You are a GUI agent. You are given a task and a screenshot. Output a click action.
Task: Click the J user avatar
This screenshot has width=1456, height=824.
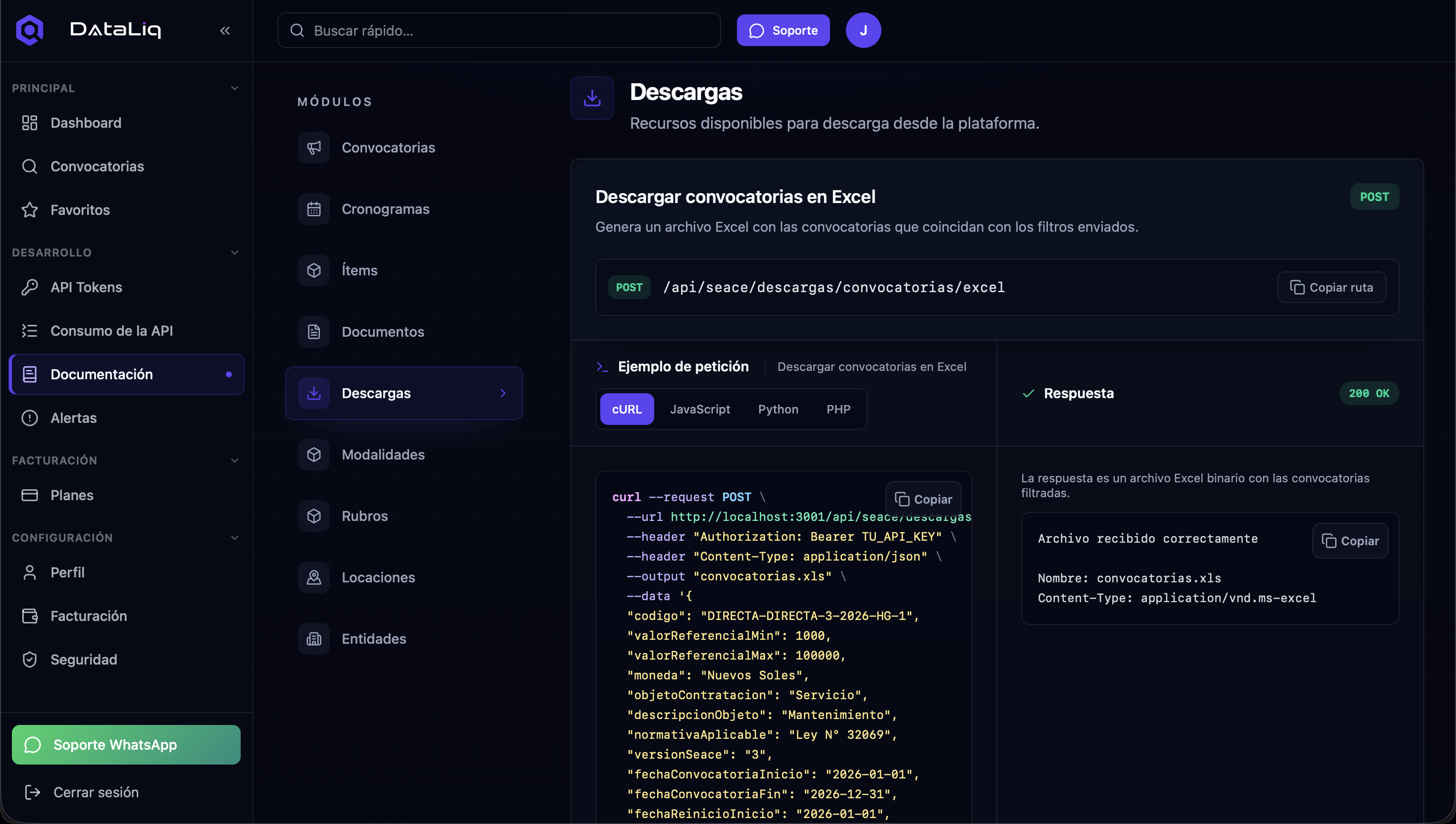pos(863,31)
